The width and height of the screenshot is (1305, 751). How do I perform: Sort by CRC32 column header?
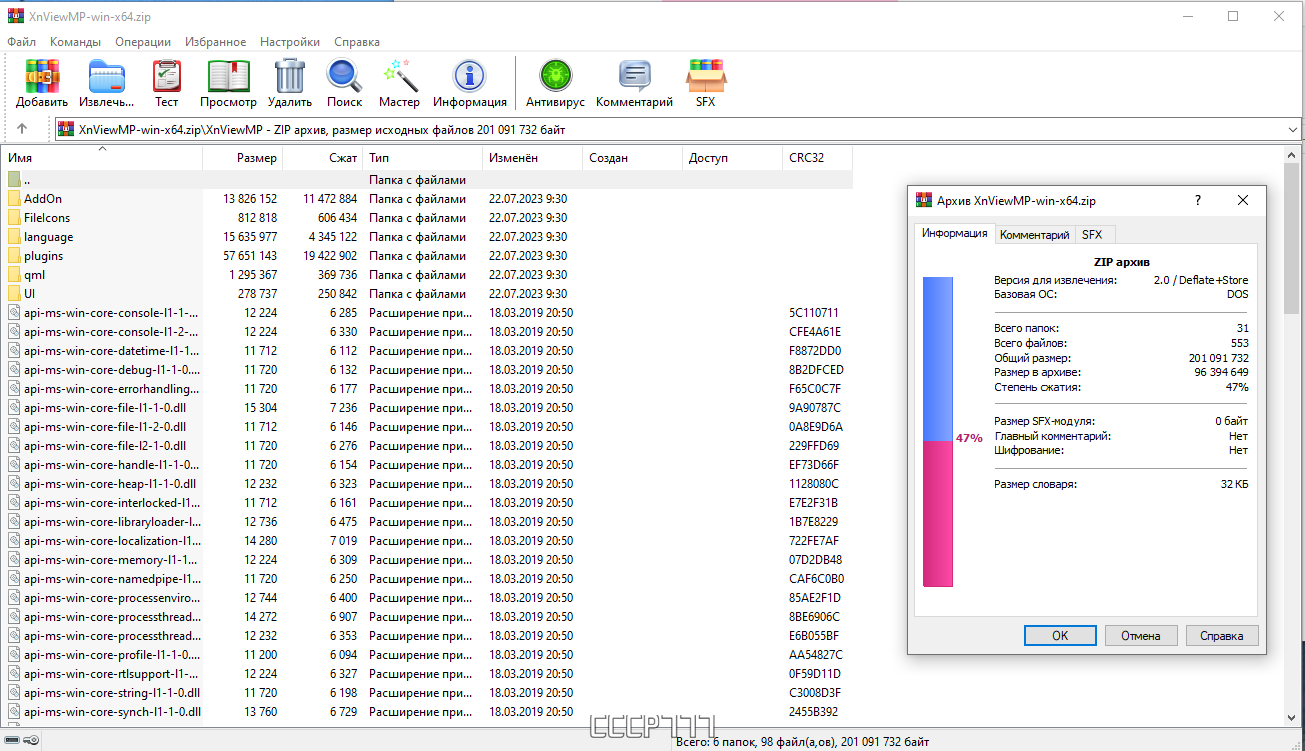click(817, 158)
